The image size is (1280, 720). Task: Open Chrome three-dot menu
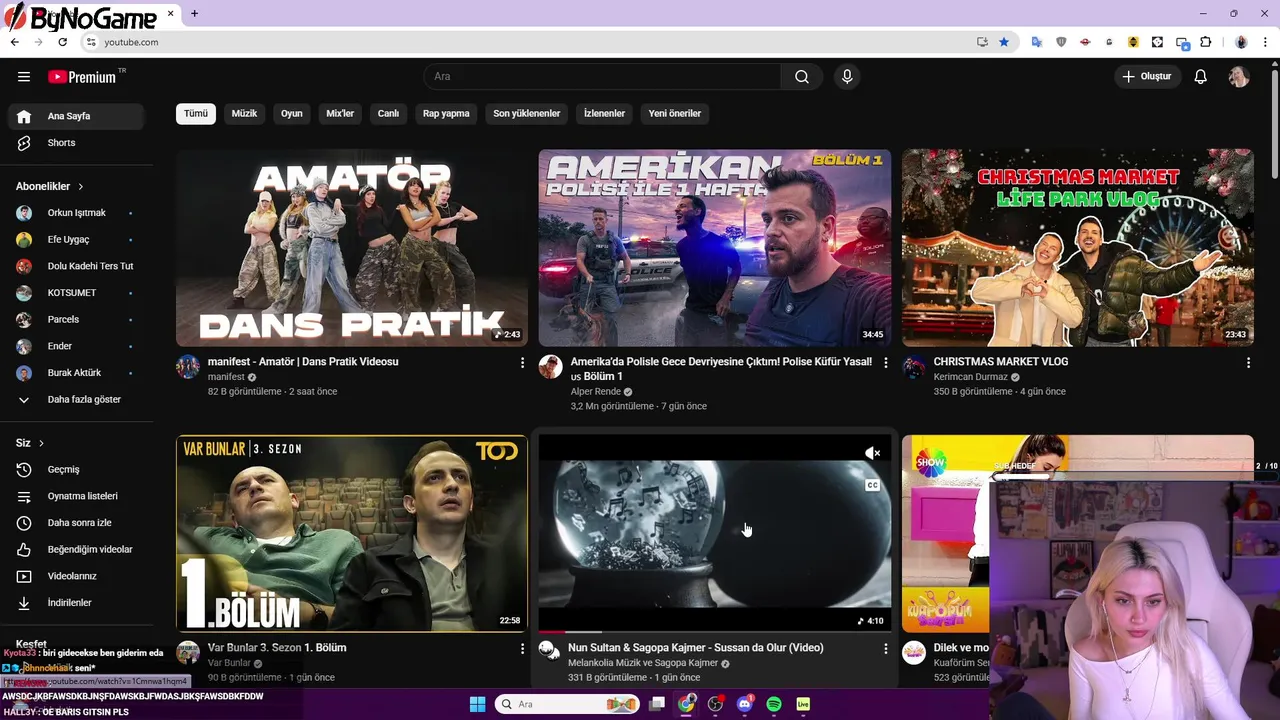coord(1266,42)
